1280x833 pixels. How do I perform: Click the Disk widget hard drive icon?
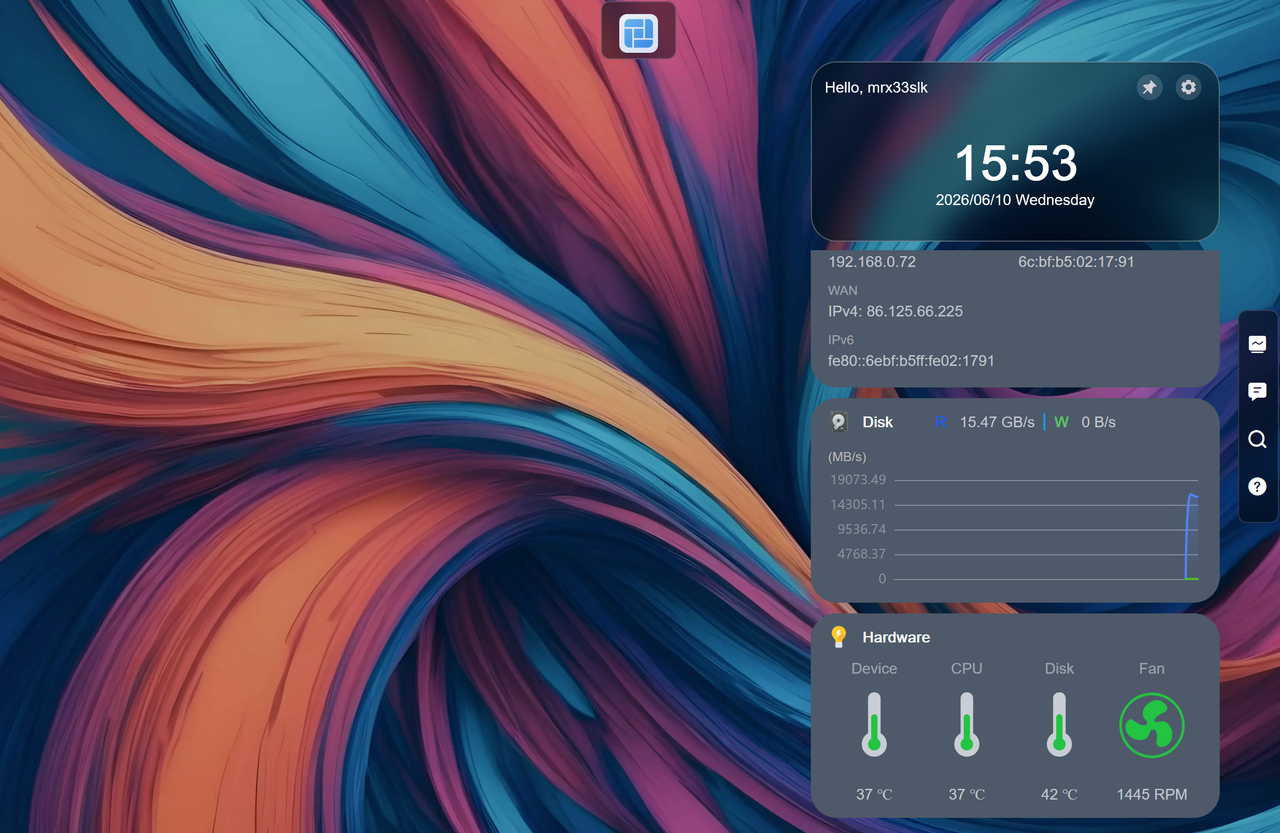pyautogui.click(x=839, y=422)
